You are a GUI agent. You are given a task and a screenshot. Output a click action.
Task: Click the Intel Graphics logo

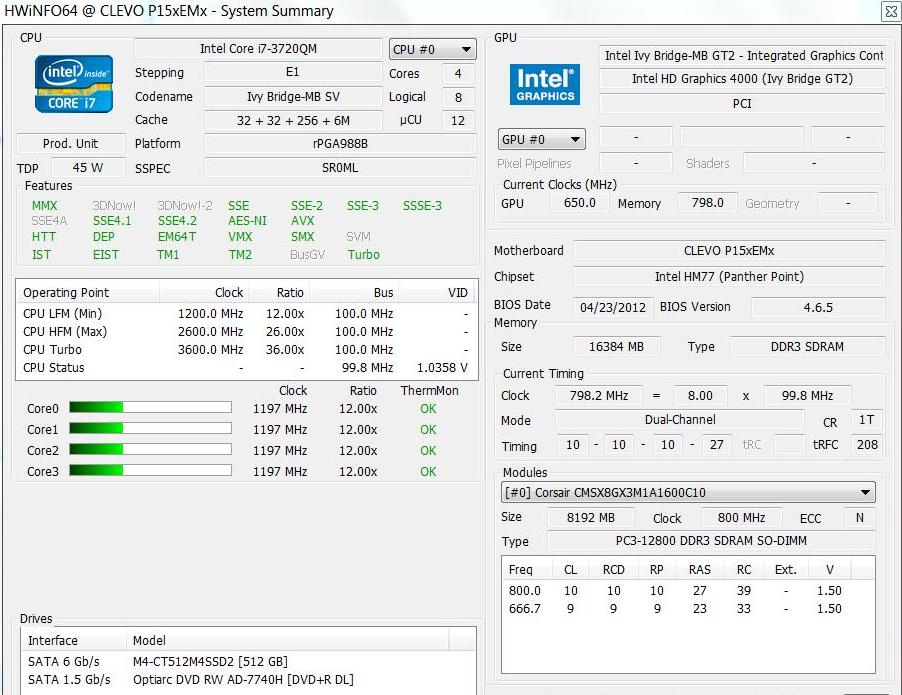(x=545, y=85)
